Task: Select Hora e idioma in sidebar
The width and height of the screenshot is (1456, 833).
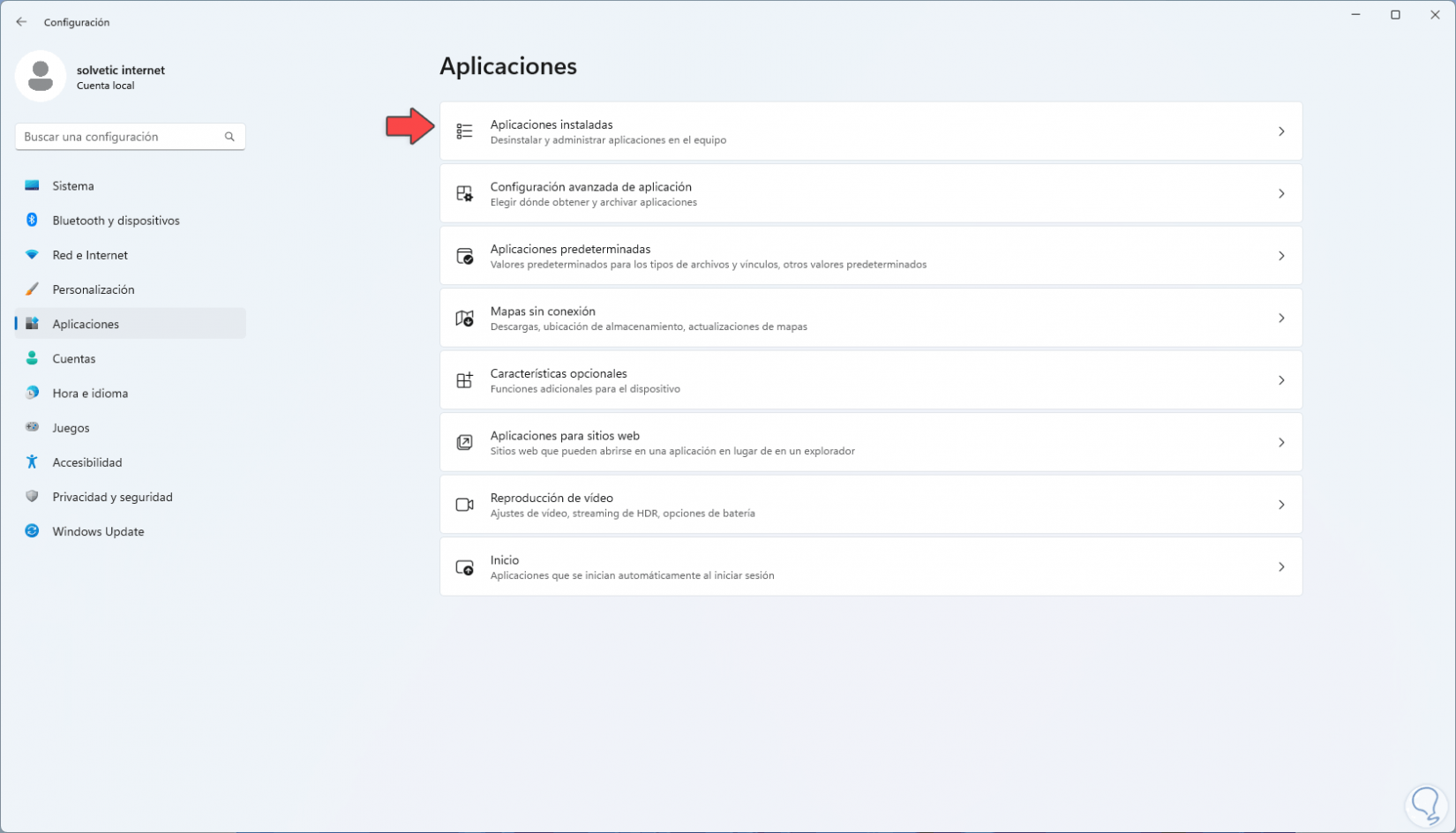Action: (90, 394)
